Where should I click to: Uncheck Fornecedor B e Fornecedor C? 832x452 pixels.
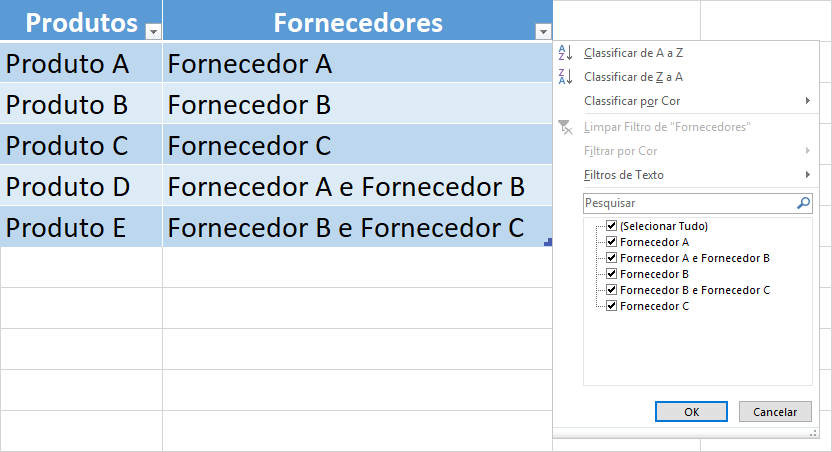(x=611, y=290)
